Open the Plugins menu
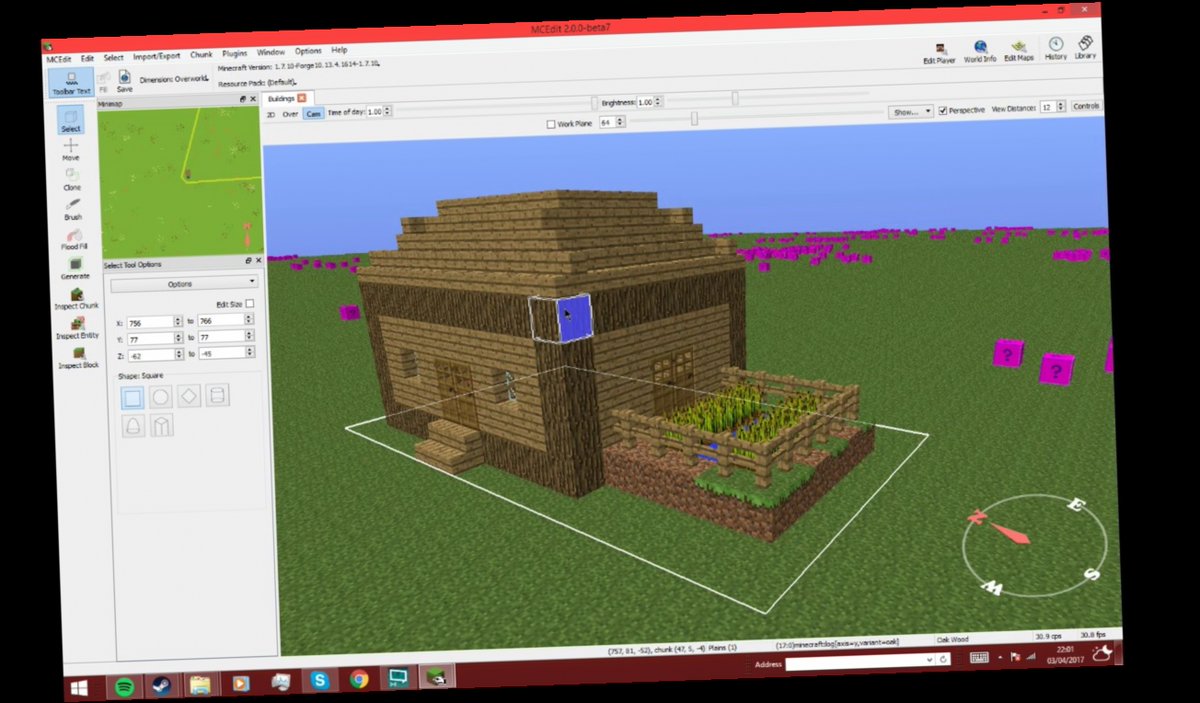The image size is (1200, 703). (234, 52)
